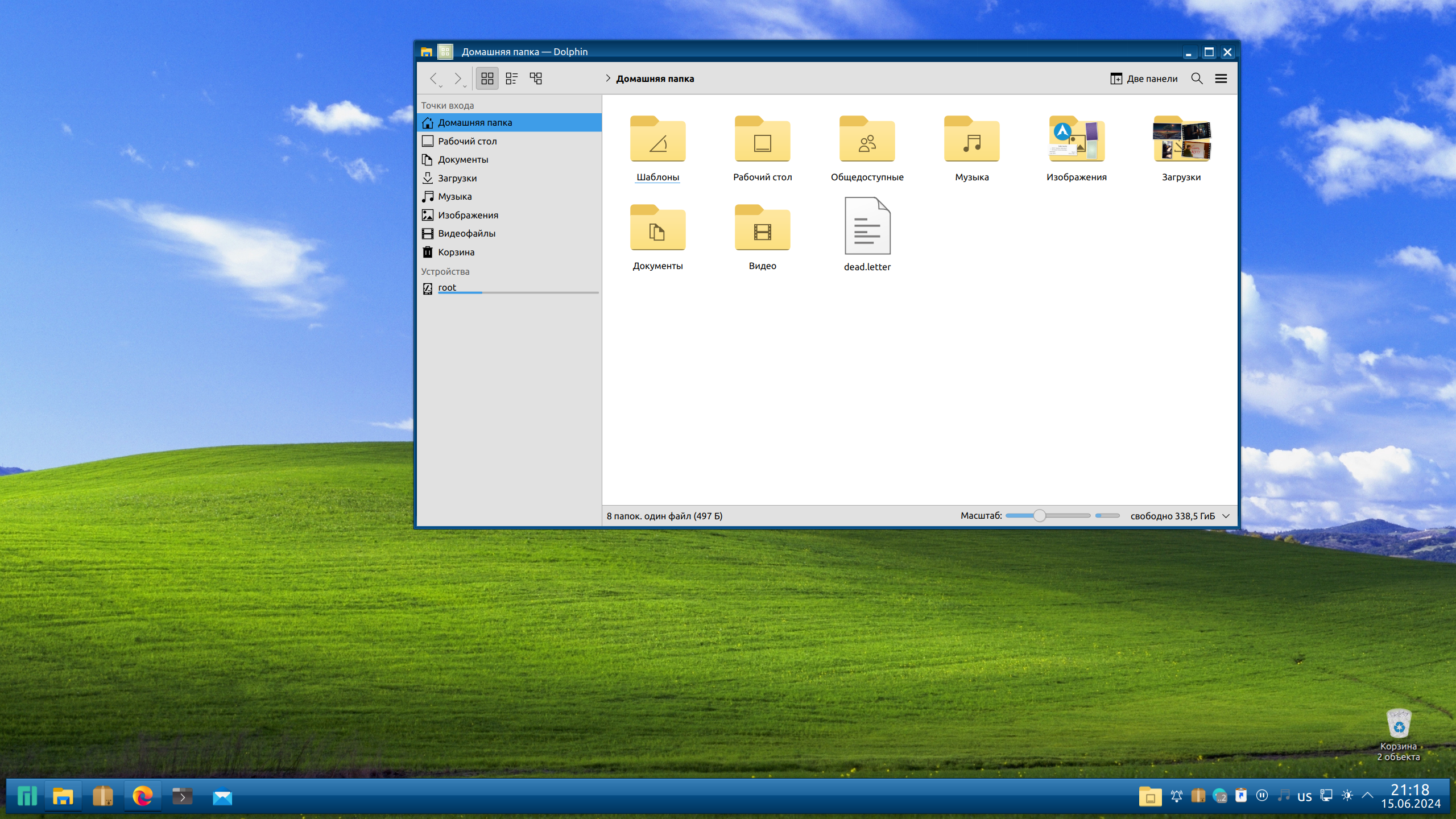Click Домашняя папка breadcrumb path
Screen dimensions: 1456x819
655,78
